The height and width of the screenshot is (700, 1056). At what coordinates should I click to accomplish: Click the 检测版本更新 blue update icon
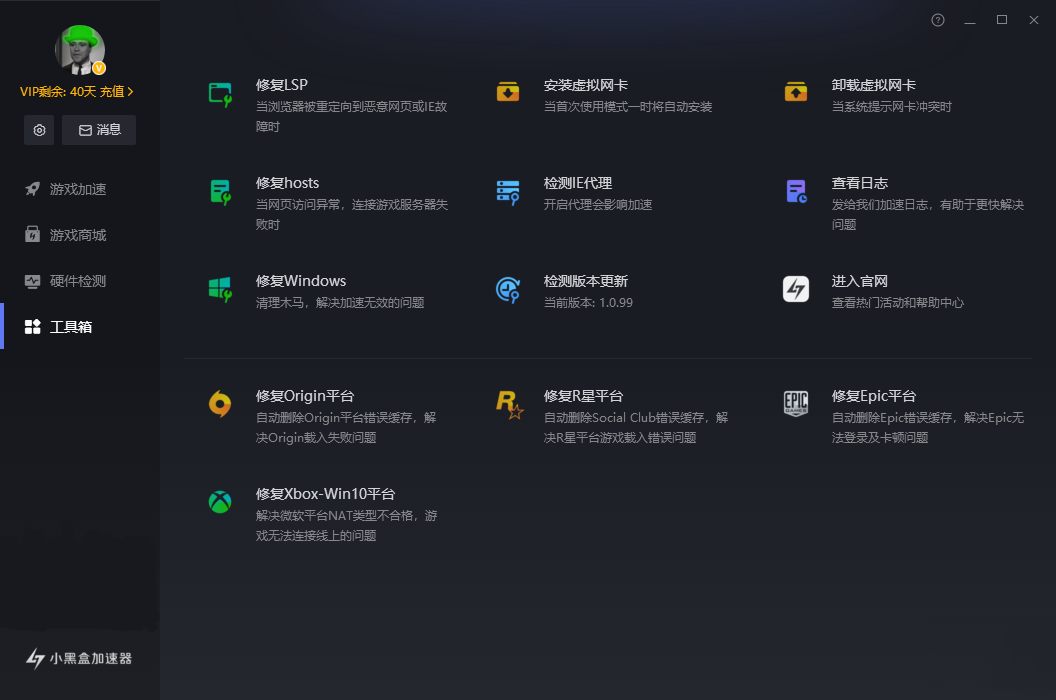(x=508, y=290)
